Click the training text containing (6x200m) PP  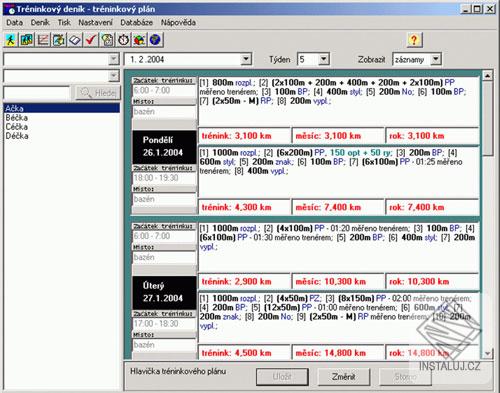339,172
